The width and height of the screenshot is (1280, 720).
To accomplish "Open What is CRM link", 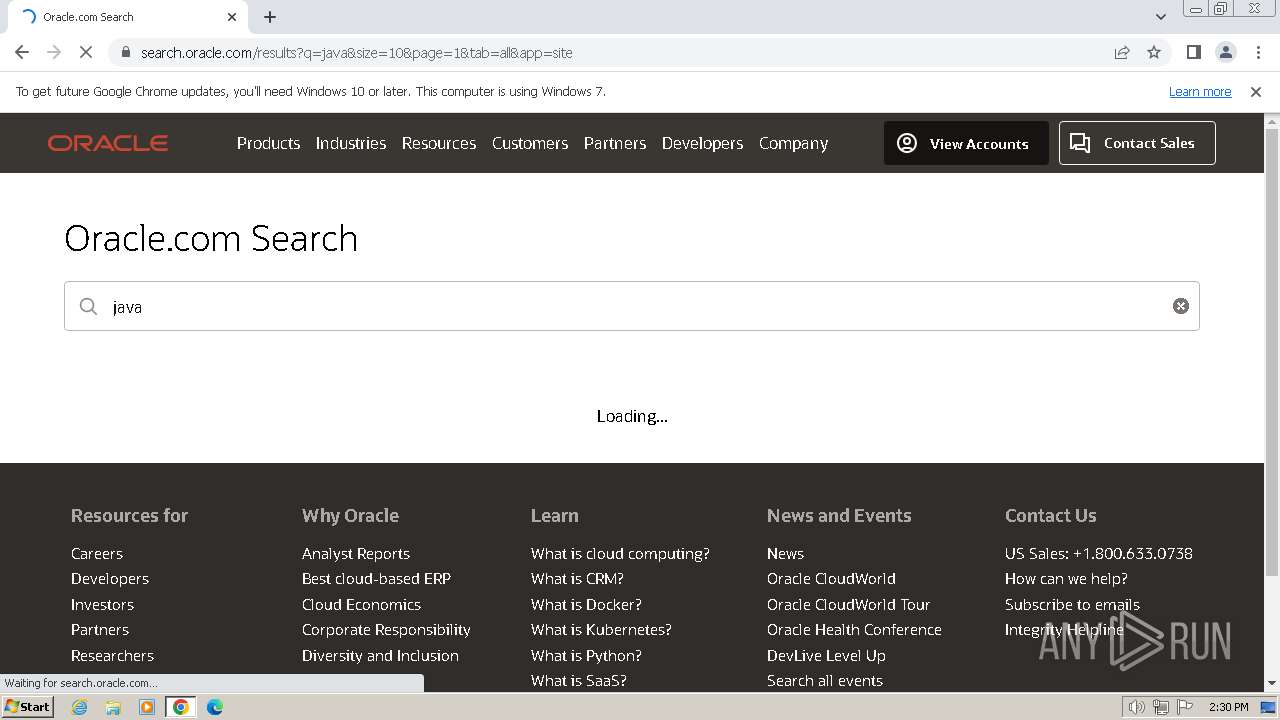I will [577, 578].
